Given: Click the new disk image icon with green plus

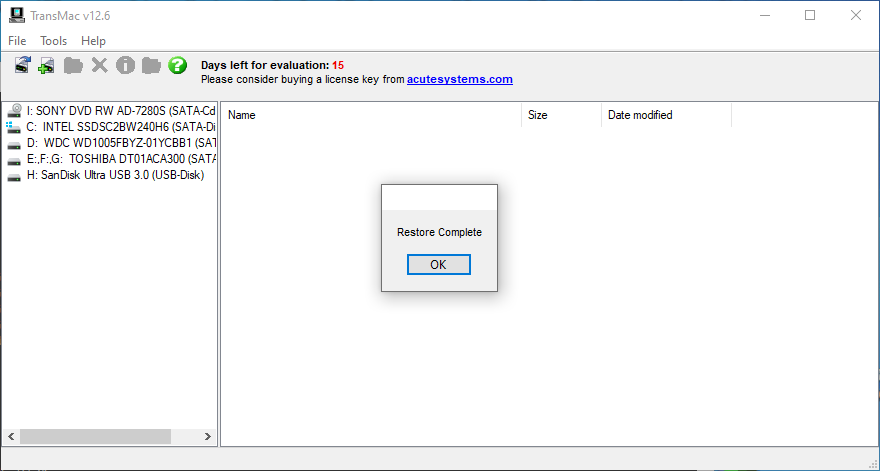Looking at the screenshot, I should point(47,66).
